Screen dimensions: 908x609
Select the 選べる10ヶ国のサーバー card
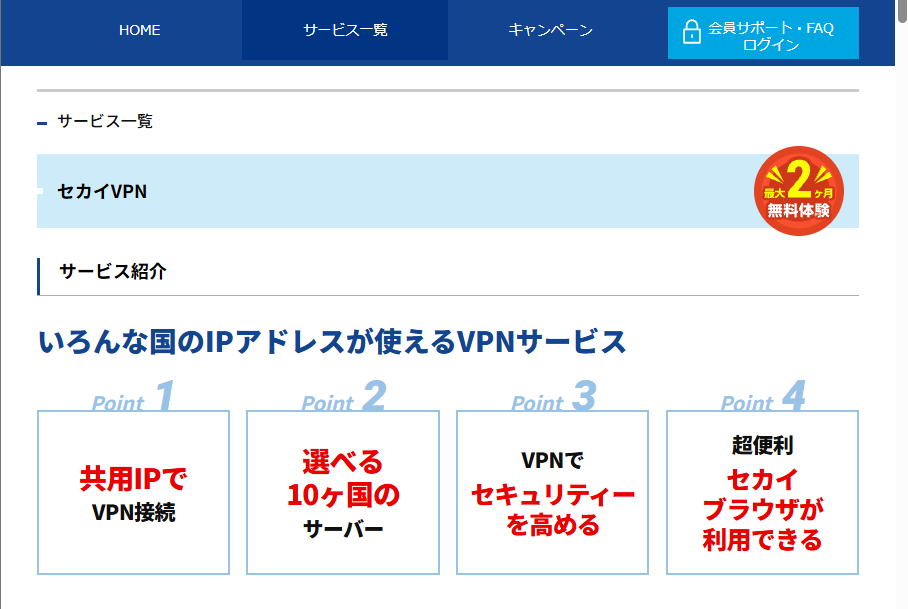click(343, 493)
